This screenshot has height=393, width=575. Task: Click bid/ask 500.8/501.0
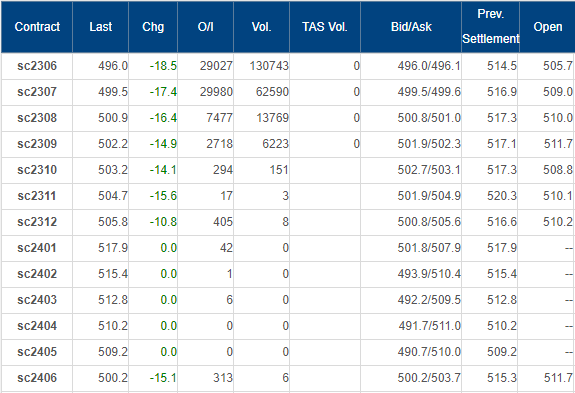tap(429, 118)
